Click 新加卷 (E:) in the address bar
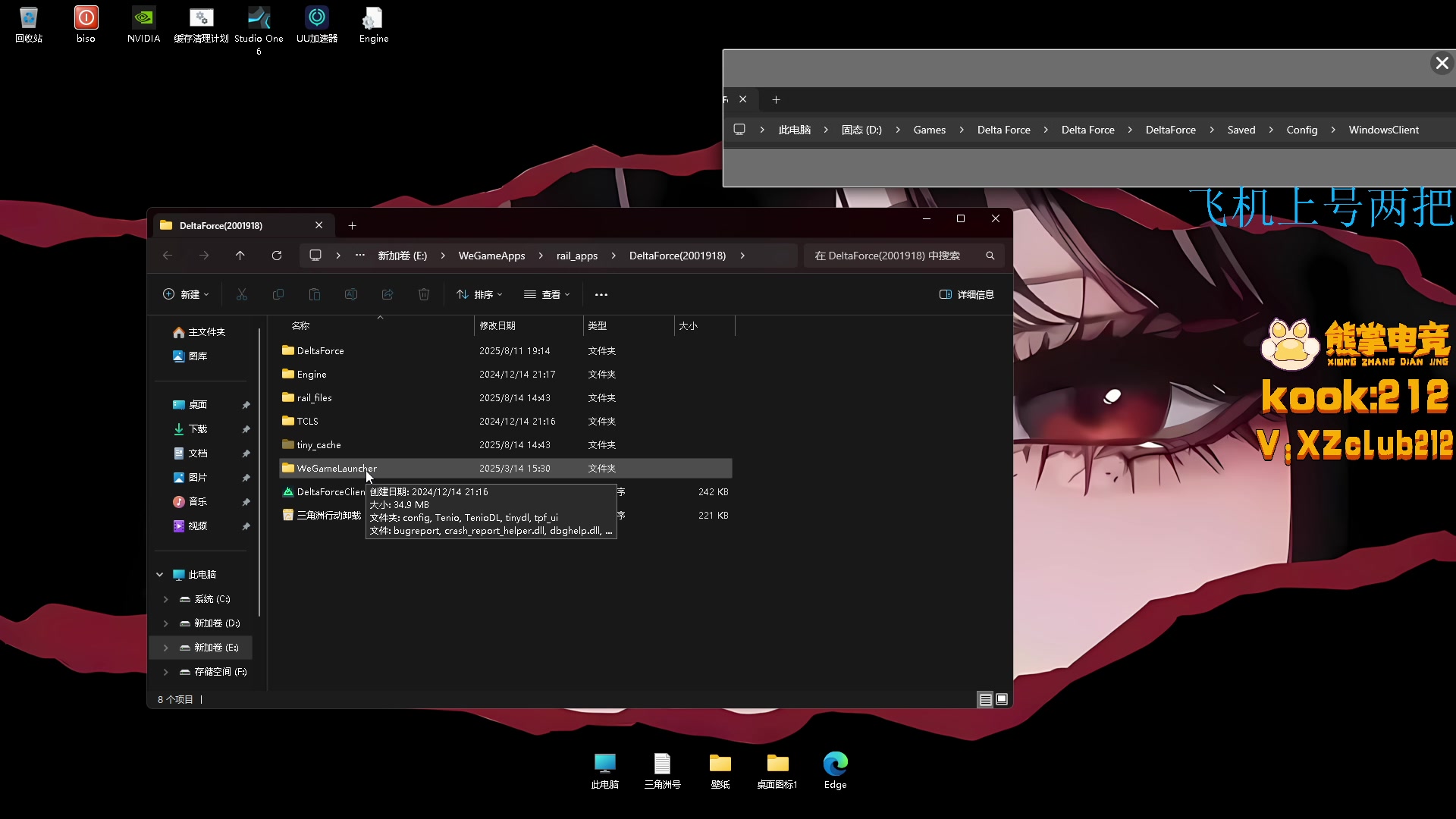 (403, 256)
